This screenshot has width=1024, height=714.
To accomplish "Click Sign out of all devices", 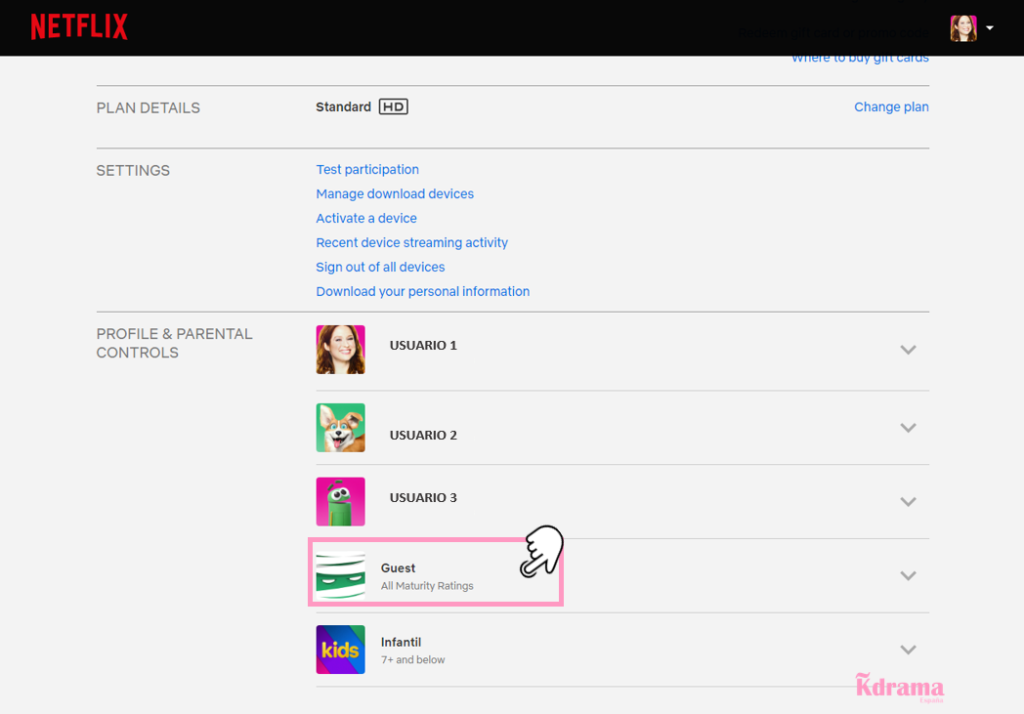I will pyautogui.click(x=381, y=267).
